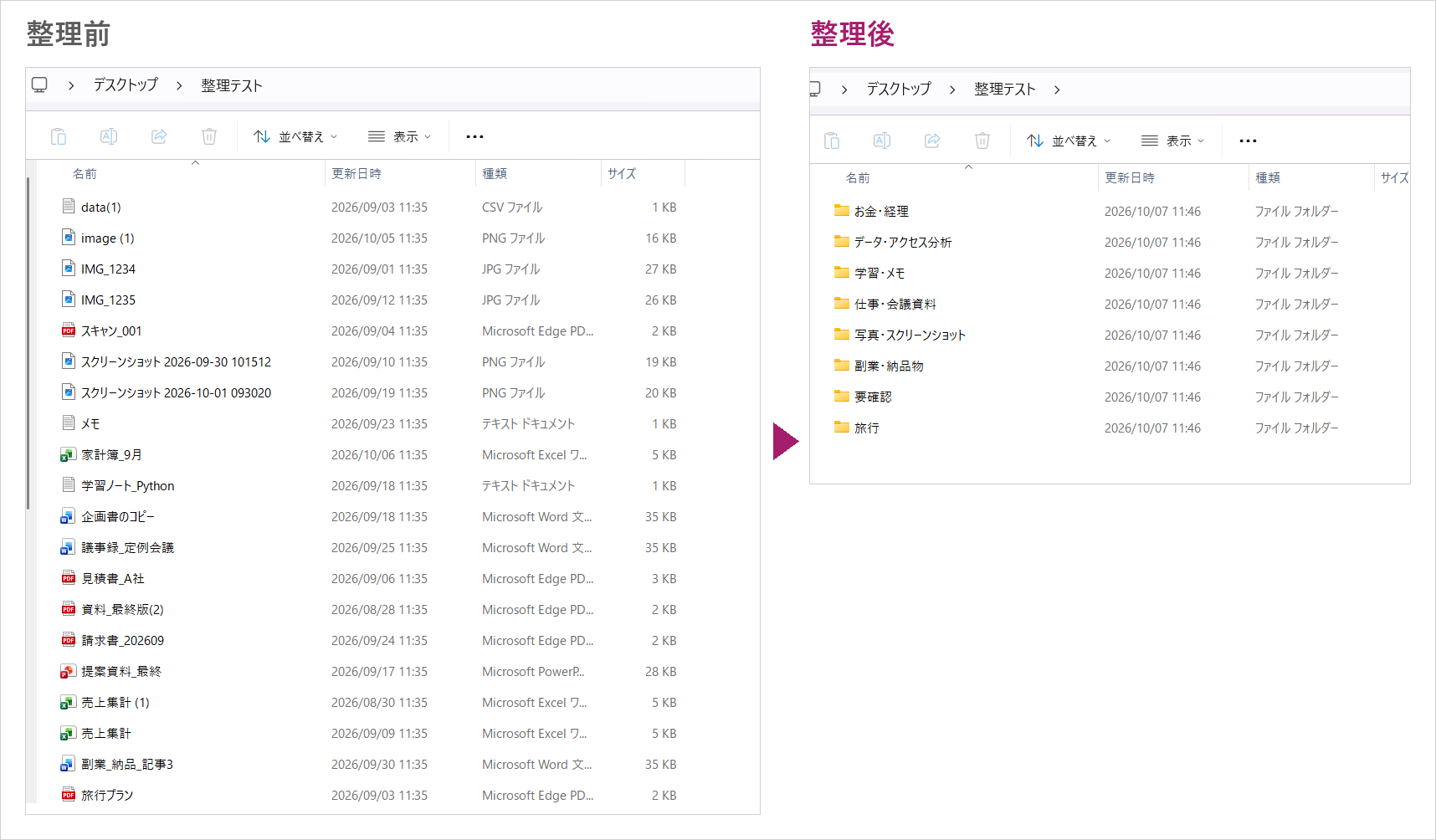
Task: Select file IMG_1235
Action: [x=108, y=300]
